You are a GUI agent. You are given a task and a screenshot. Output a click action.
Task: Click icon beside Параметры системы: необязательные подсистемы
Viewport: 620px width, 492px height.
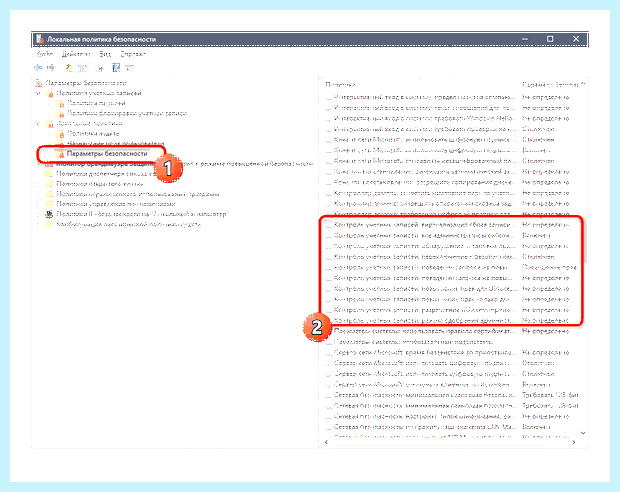[x=328, y=342]
